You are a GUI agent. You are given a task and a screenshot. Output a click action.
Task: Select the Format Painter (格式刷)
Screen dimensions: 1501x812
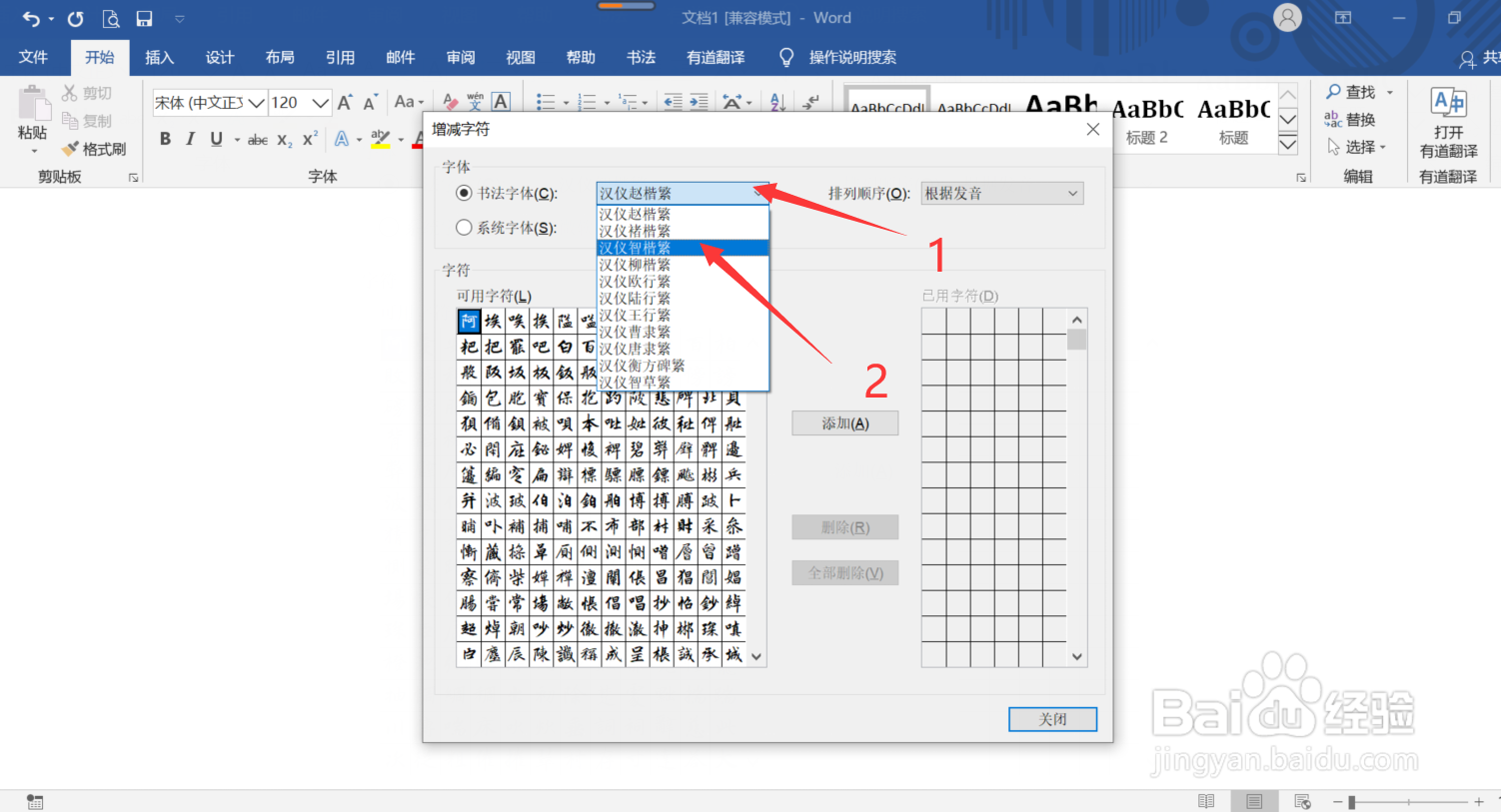tap(94, 149)
